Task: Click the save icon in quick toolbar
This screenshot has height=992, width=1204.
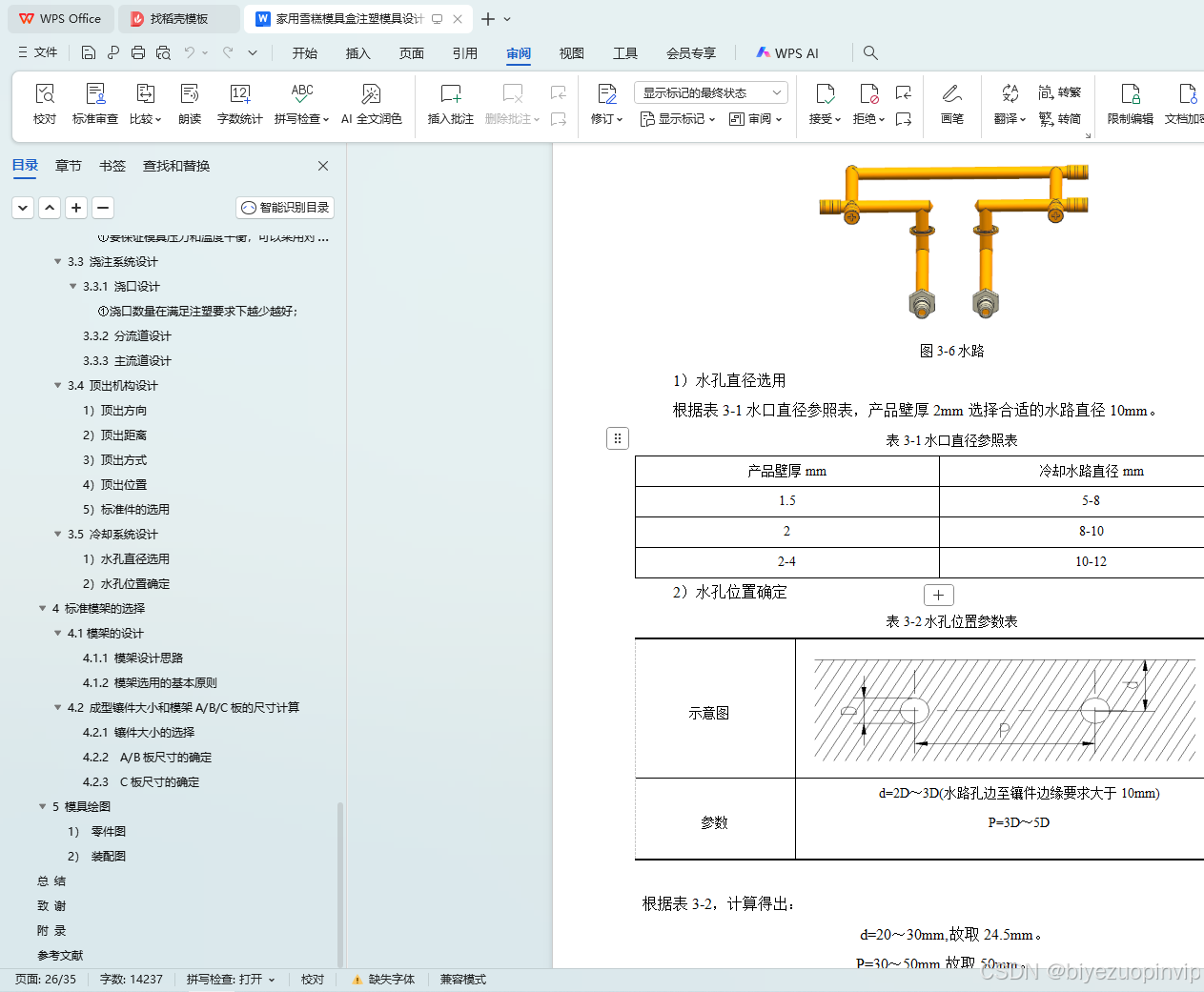Action: pos(89,52)
